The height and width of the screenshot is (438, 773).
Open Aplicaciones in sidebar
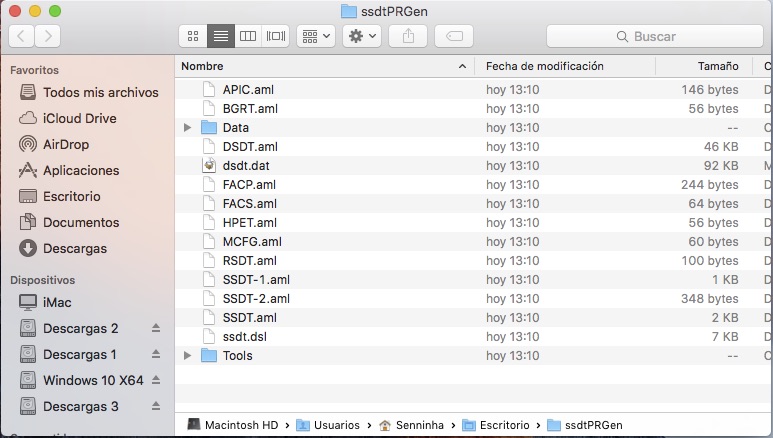click(69, 170)
